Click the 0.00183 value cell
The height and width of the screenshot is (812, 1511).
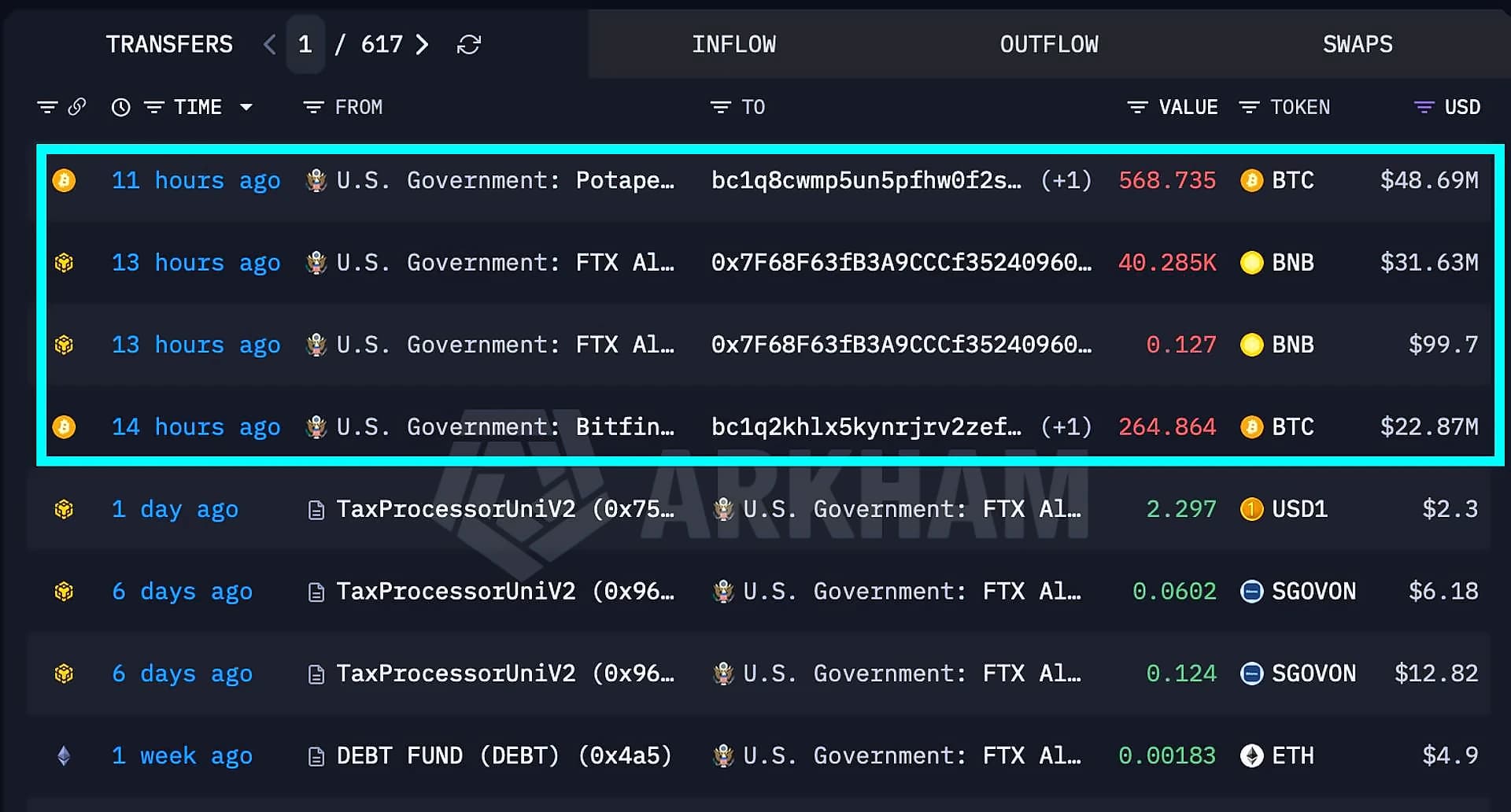[1167, 755]
